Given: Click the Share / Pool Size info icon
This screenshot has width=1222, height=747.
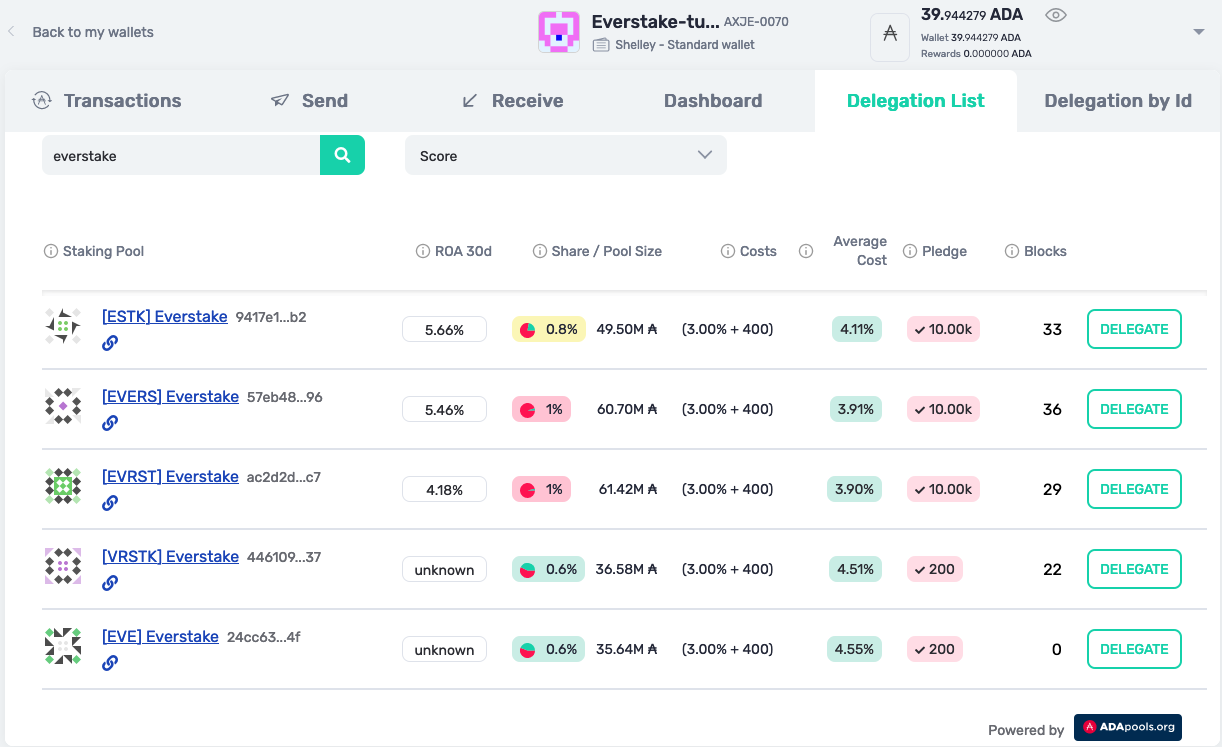Looking at the screenshot, I should 540,251.
